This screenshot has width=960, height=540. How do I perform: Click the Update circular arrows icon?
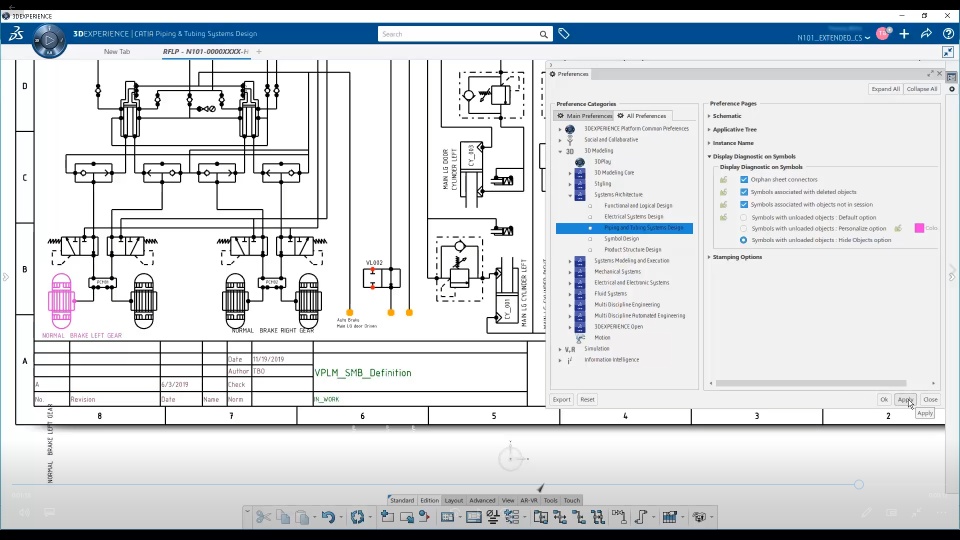tap(358, 517)
